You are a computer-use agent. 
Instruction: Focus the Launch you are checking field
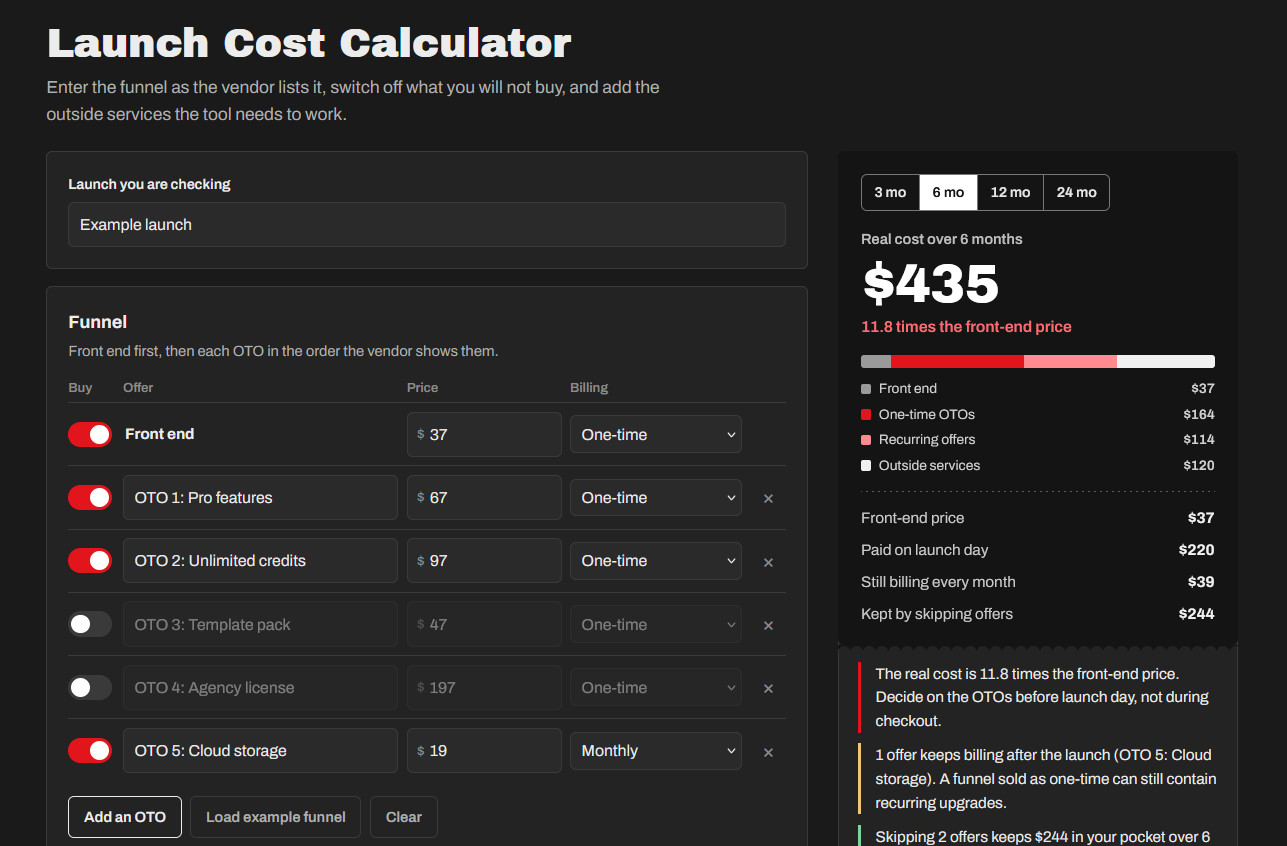427,225
